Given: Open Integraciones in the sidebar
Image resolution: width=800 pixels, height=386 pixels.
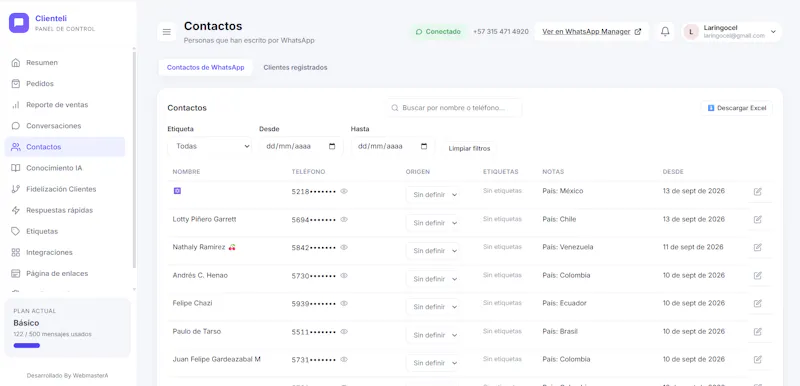Looking at the screenshot, I should point(64,252).
